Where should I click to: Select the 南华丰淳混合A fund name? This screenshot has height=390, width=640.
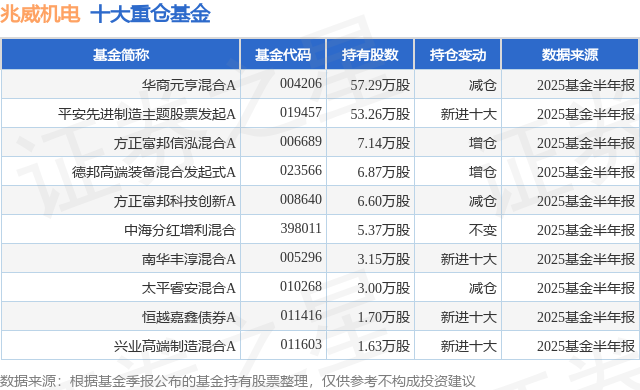pos(189,259)
